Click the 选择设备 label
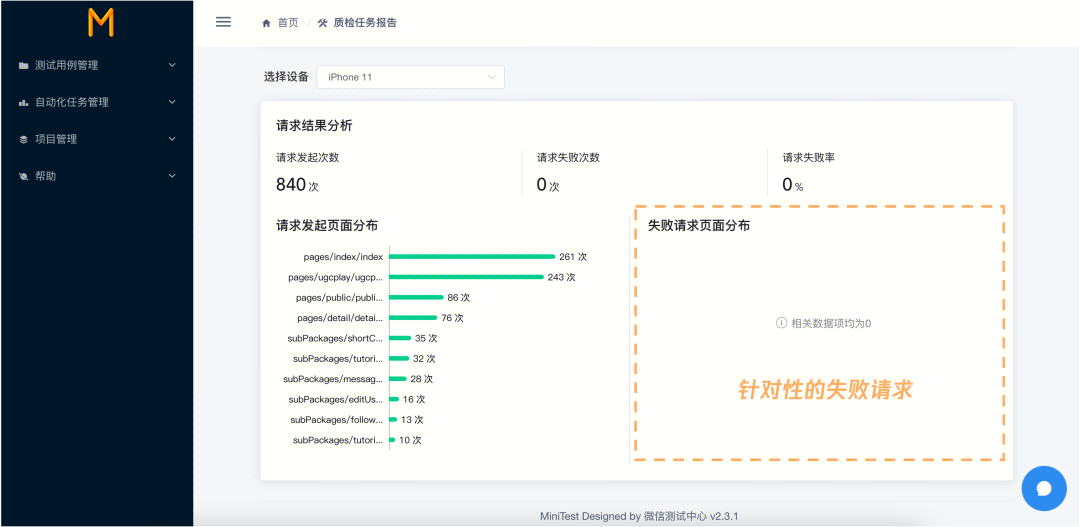 pos(286,77)
